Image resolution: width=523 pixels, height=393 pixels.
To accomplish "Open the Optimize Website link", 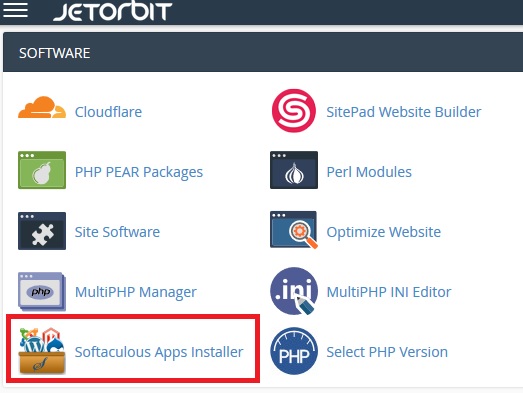I will point(384,233).
